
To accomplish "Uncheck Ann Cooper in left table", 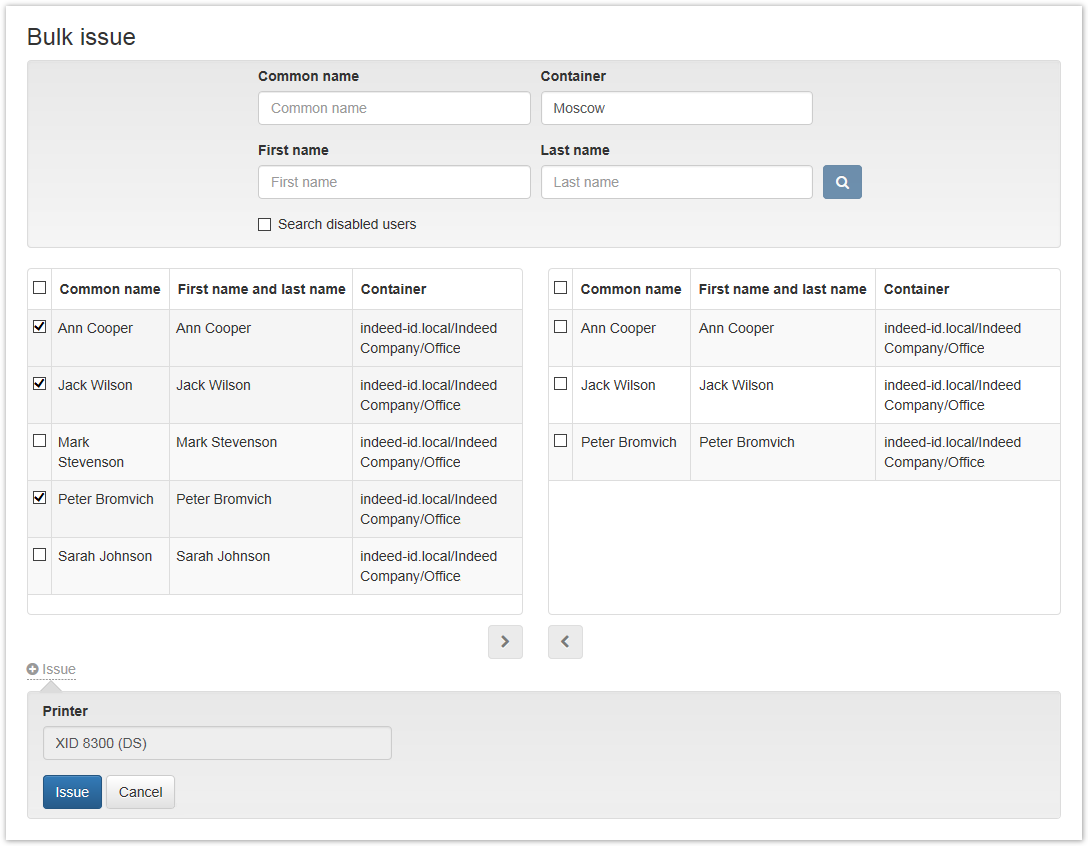I will 40,327.
